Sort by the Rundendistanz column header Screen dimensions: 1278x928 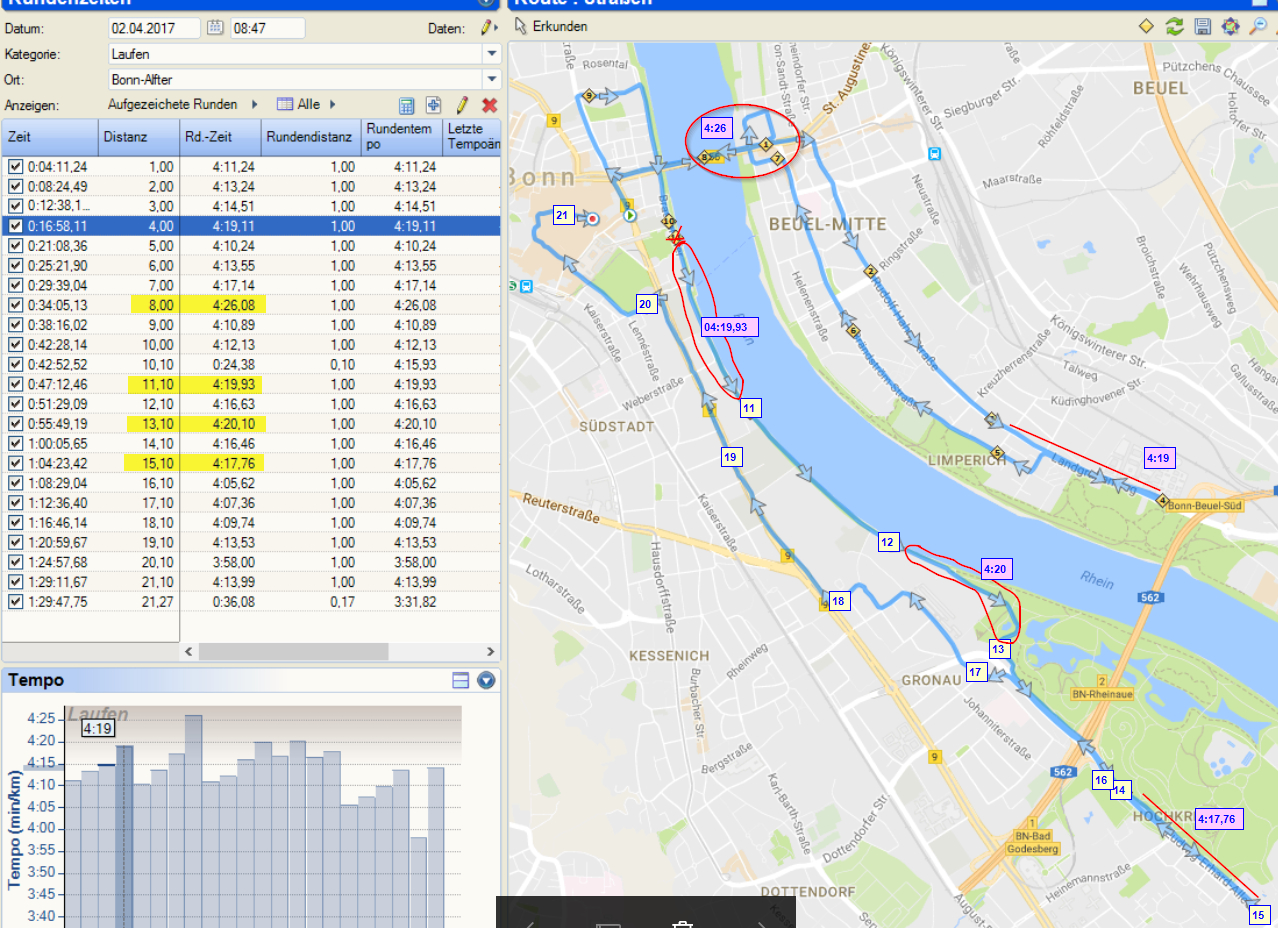pos(311,137)
